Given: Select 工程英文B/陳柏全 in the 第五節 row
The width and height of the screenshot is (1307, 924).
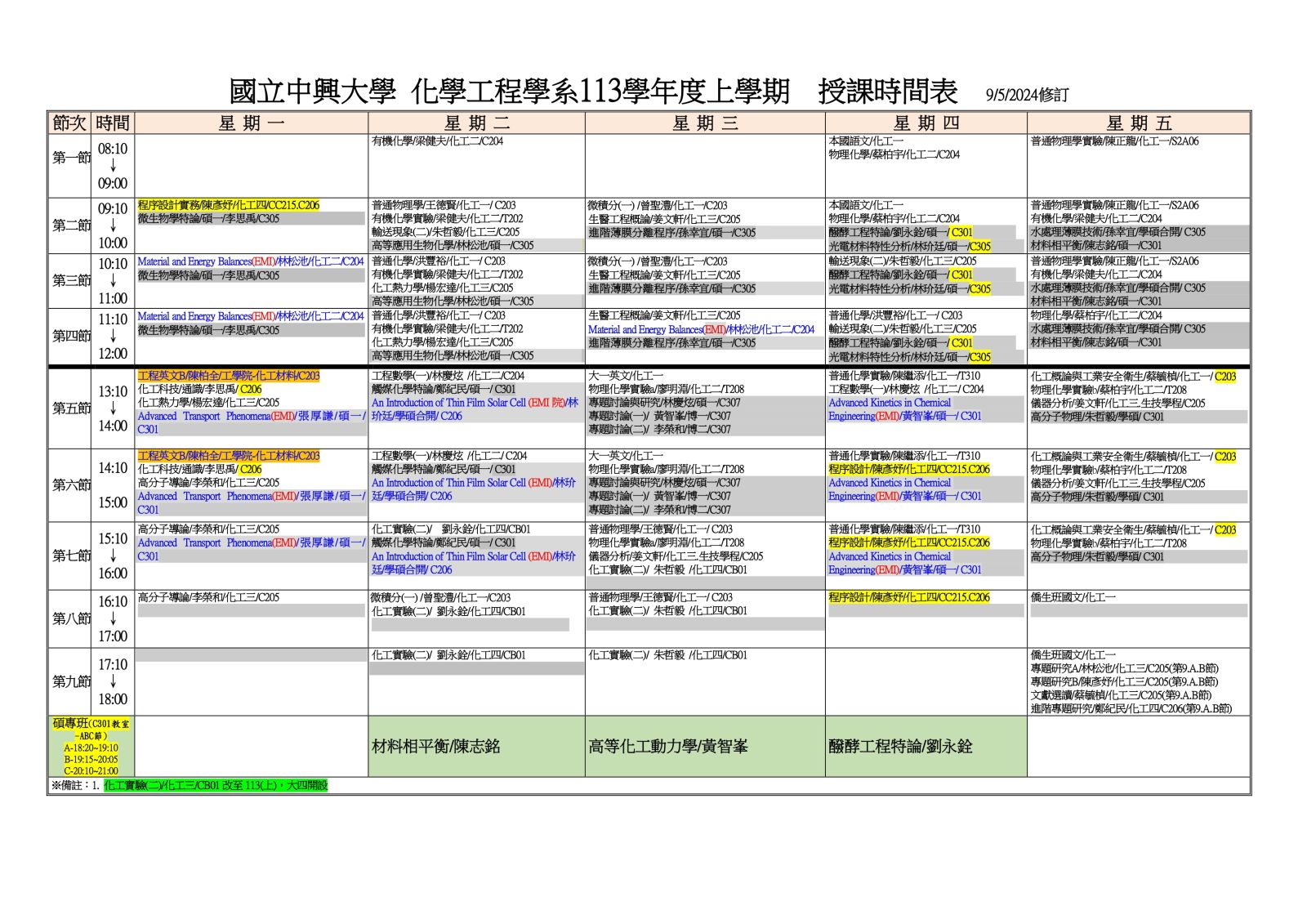Looking at the screenshot, I should click(x=228, y=376).
